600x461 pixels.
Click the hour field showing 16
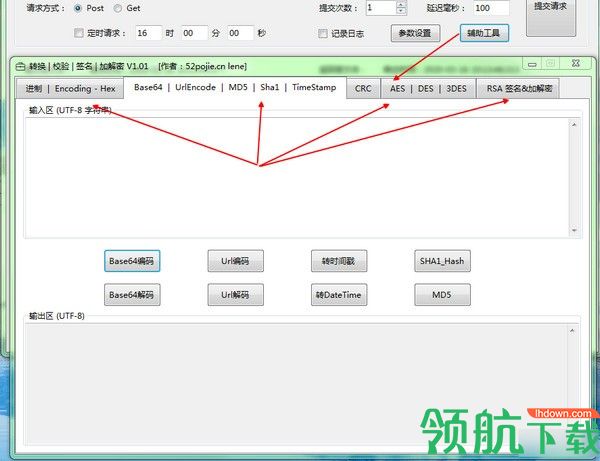pos(148,33)
